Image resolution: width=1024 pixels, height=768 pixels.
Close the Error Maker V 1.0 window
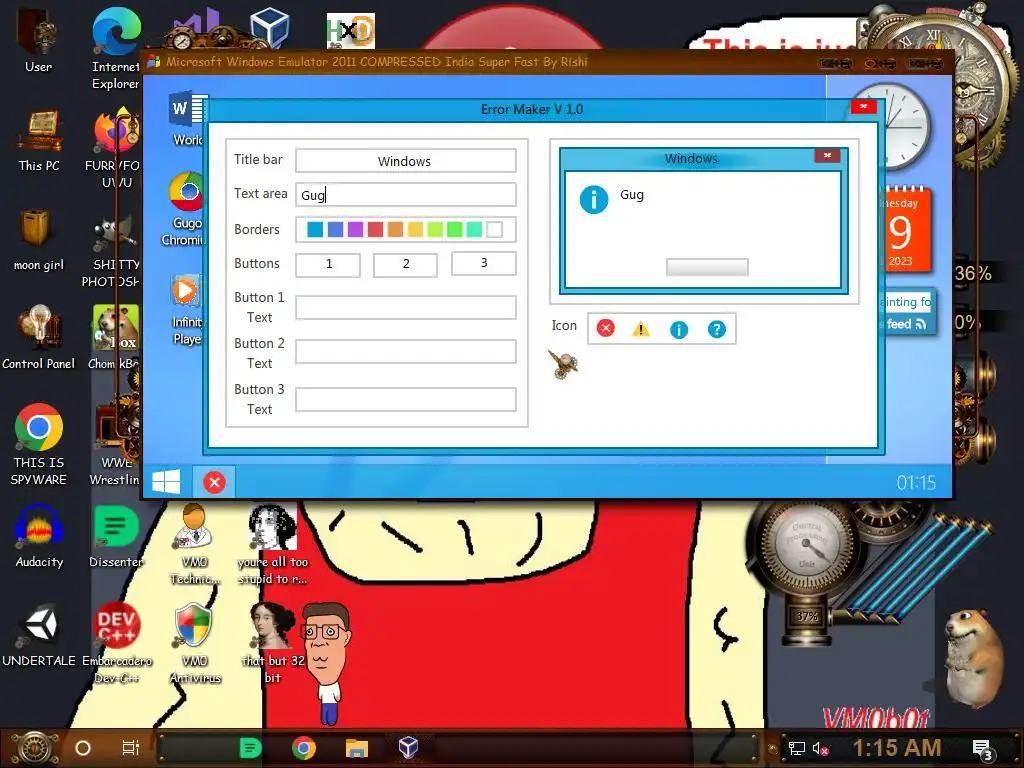point(863,106)
